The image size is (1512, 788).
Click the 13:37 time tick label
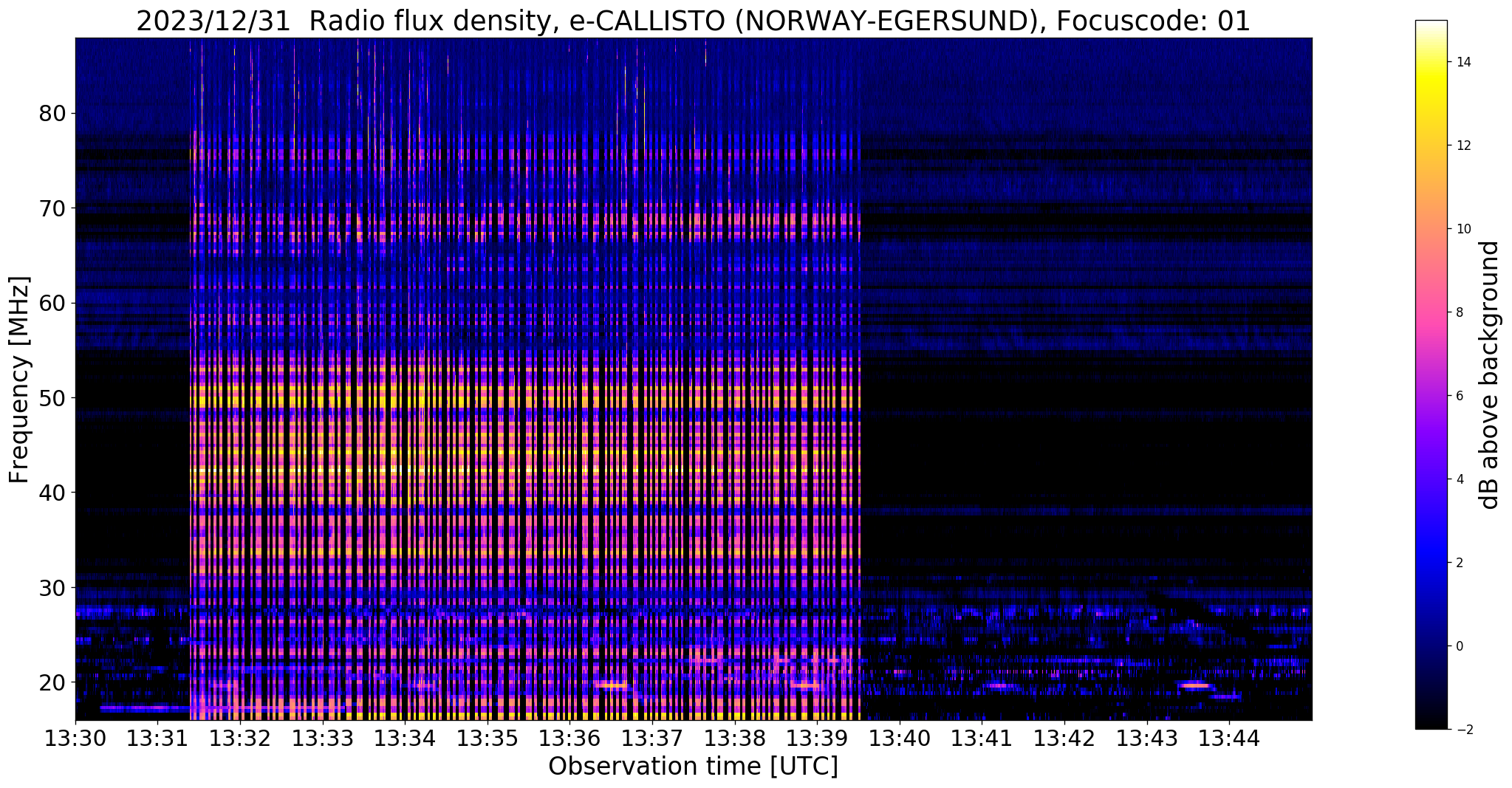(x=652, y=739)
